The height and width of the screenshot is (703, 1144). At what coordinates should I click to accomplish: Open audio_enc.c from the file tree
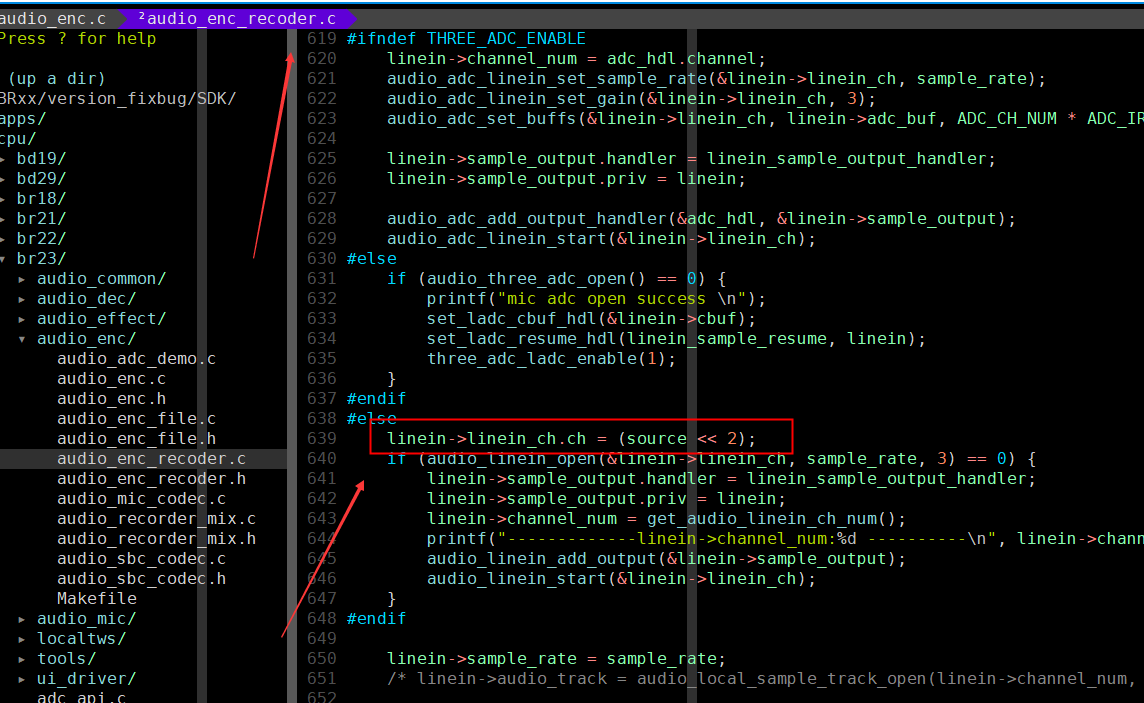tap(112, 378)
